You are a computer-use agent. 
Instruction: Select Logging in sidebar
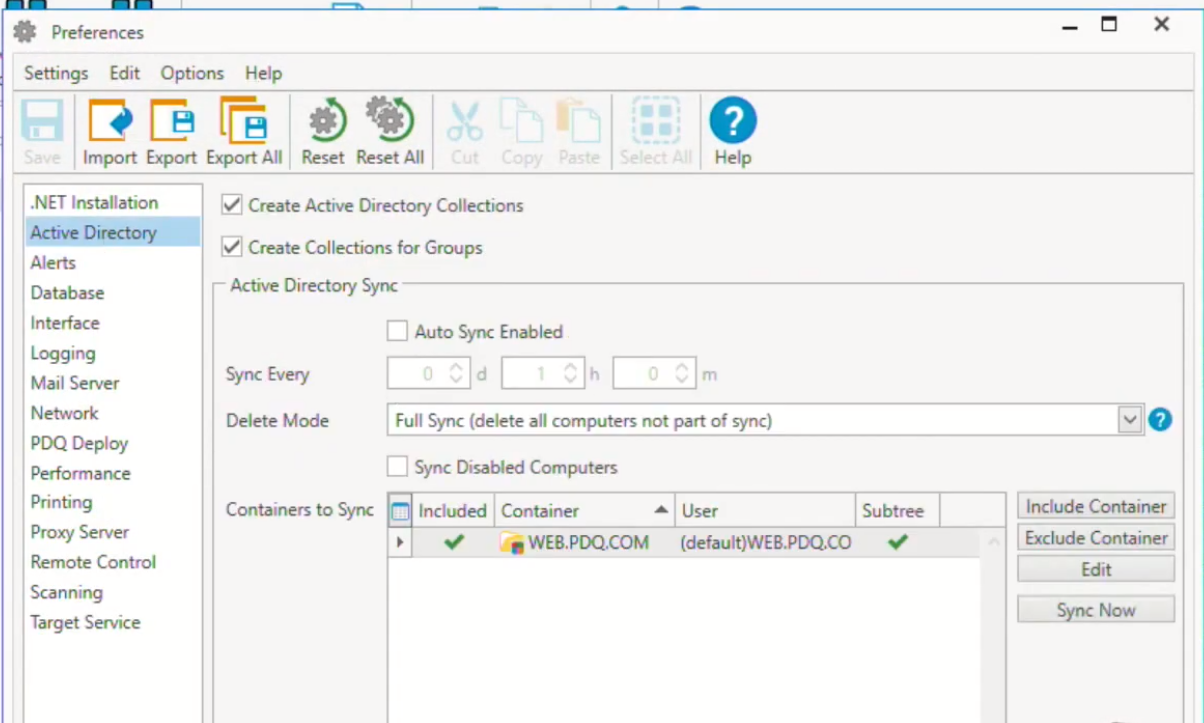coord(112,352)
